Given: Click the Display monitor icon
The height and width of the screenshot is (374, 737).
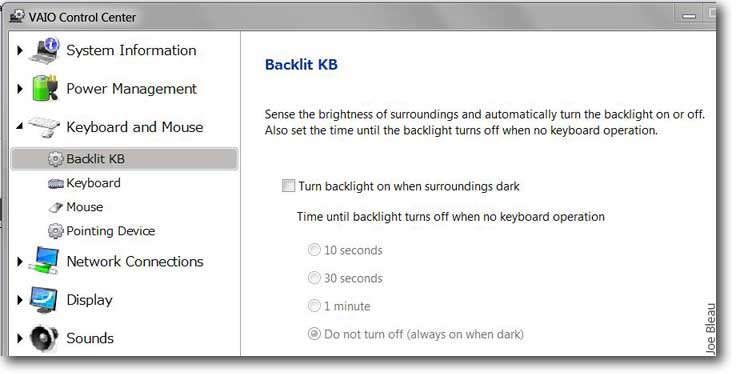Looking at the screenshot, I should (x=44, y=300).
